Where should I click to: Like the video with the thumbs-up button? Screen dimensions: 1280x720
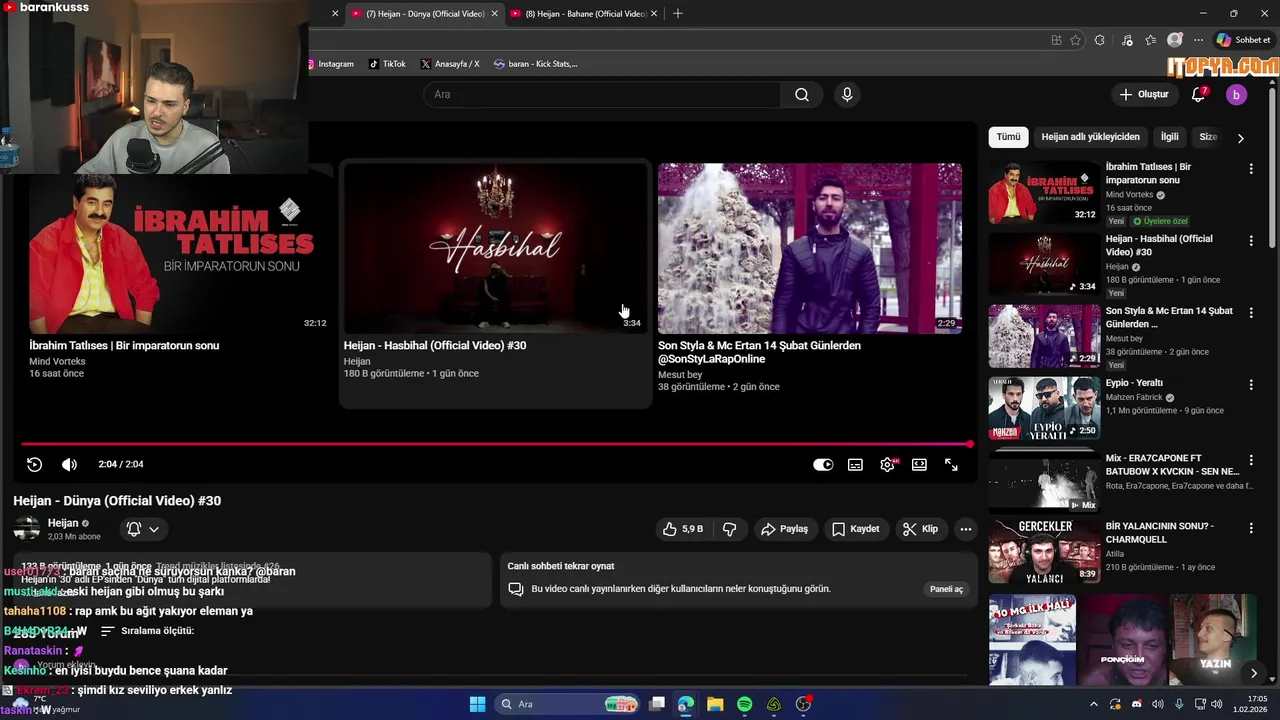click(684, 529)
